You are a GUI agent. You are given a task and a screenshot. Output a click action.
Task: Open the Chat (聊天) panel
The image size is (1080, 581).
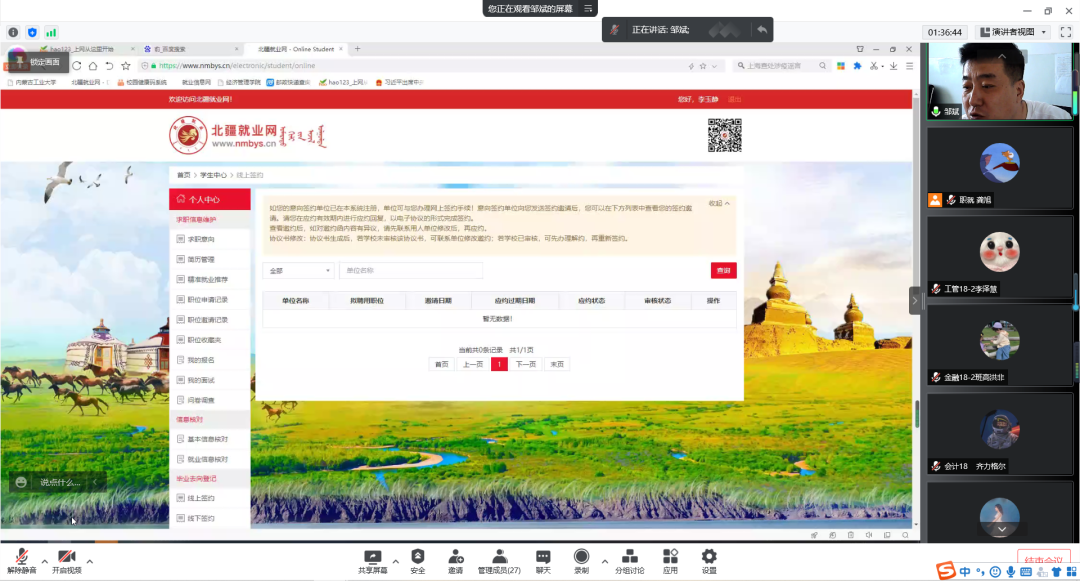coord(543,559)
